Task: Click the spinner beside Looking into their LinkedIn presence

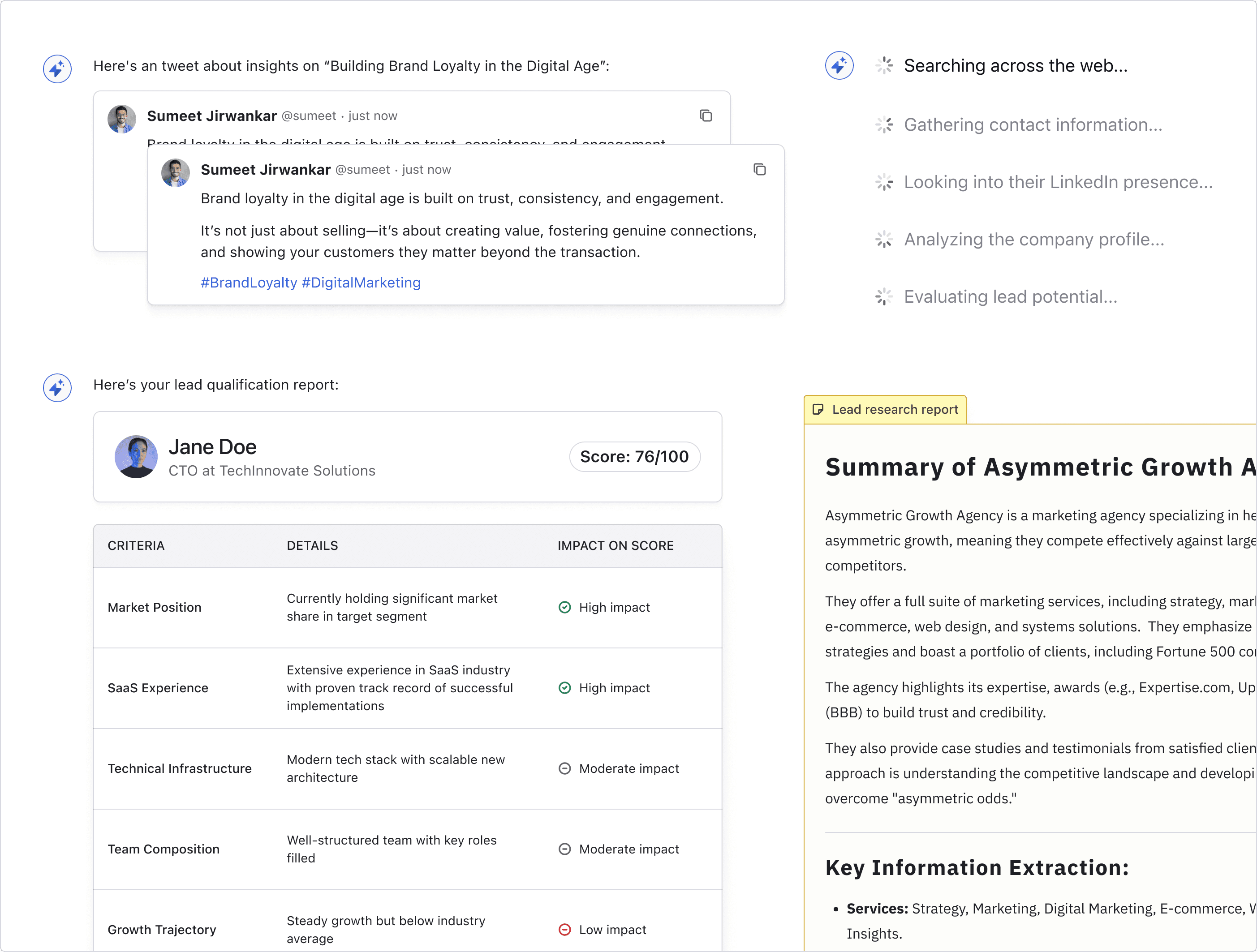Action: [x=884, y=182]
